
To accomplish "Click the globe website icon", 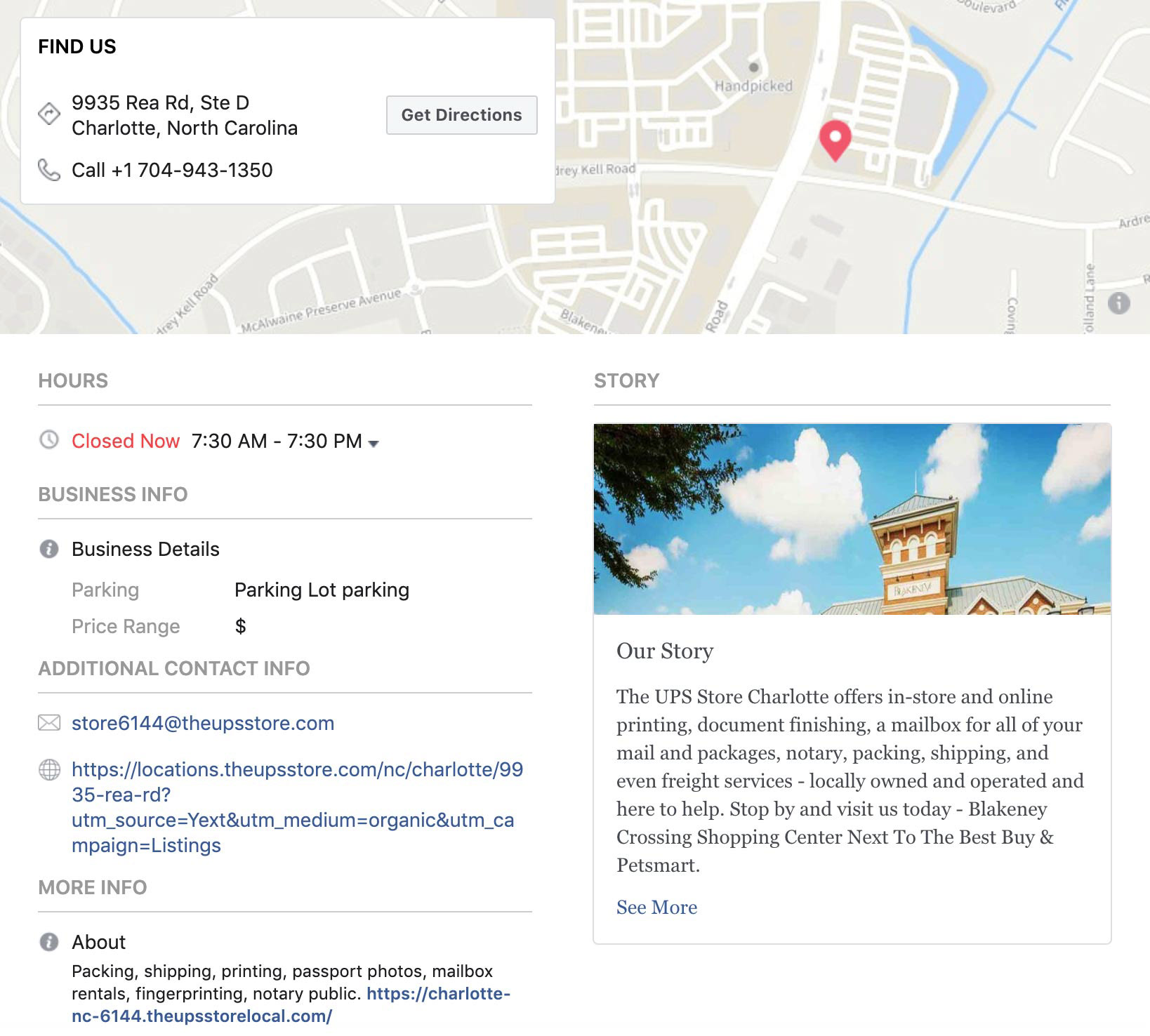I will pos(49,770).
